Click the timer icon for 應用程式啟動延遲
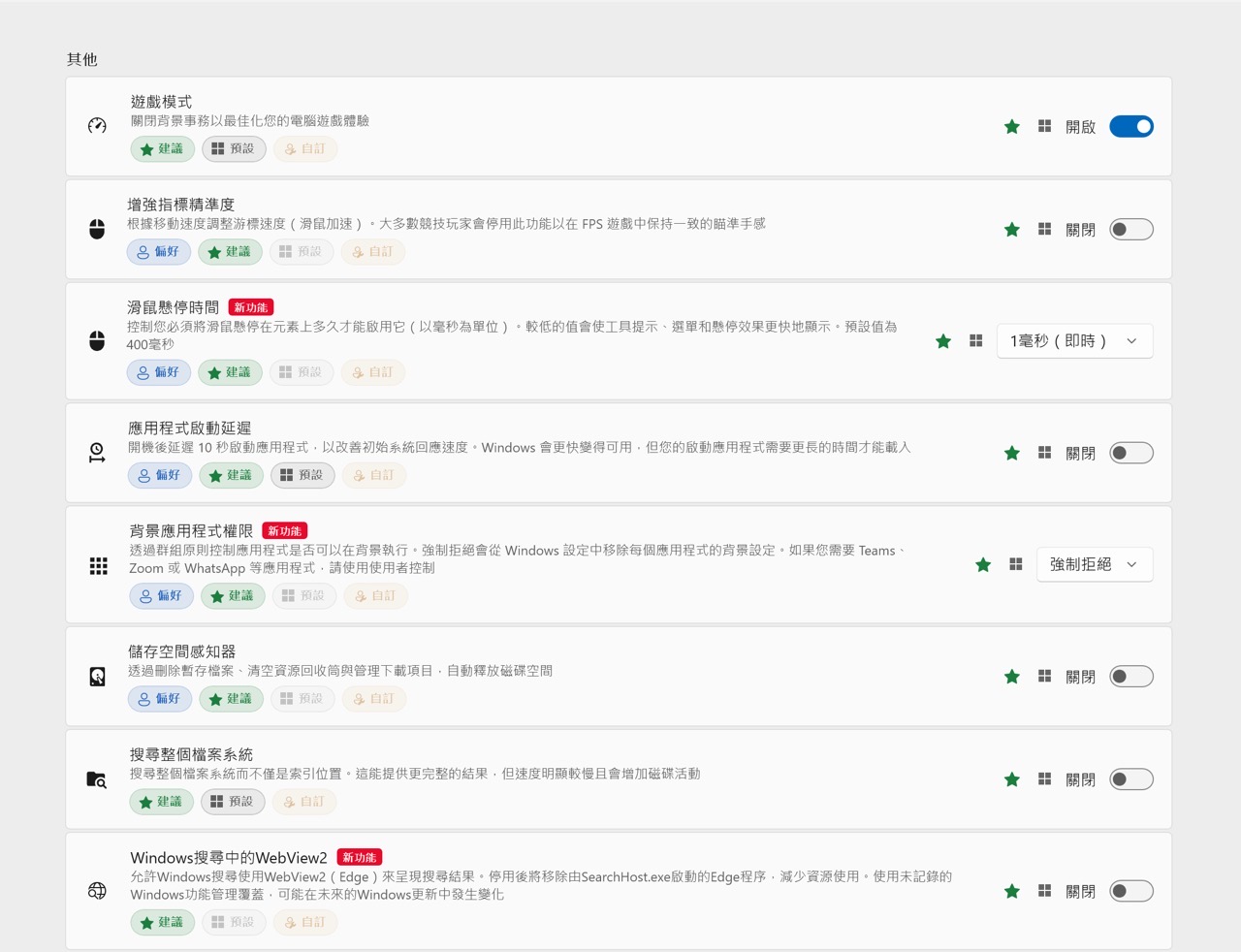 [x=97, y=453]
